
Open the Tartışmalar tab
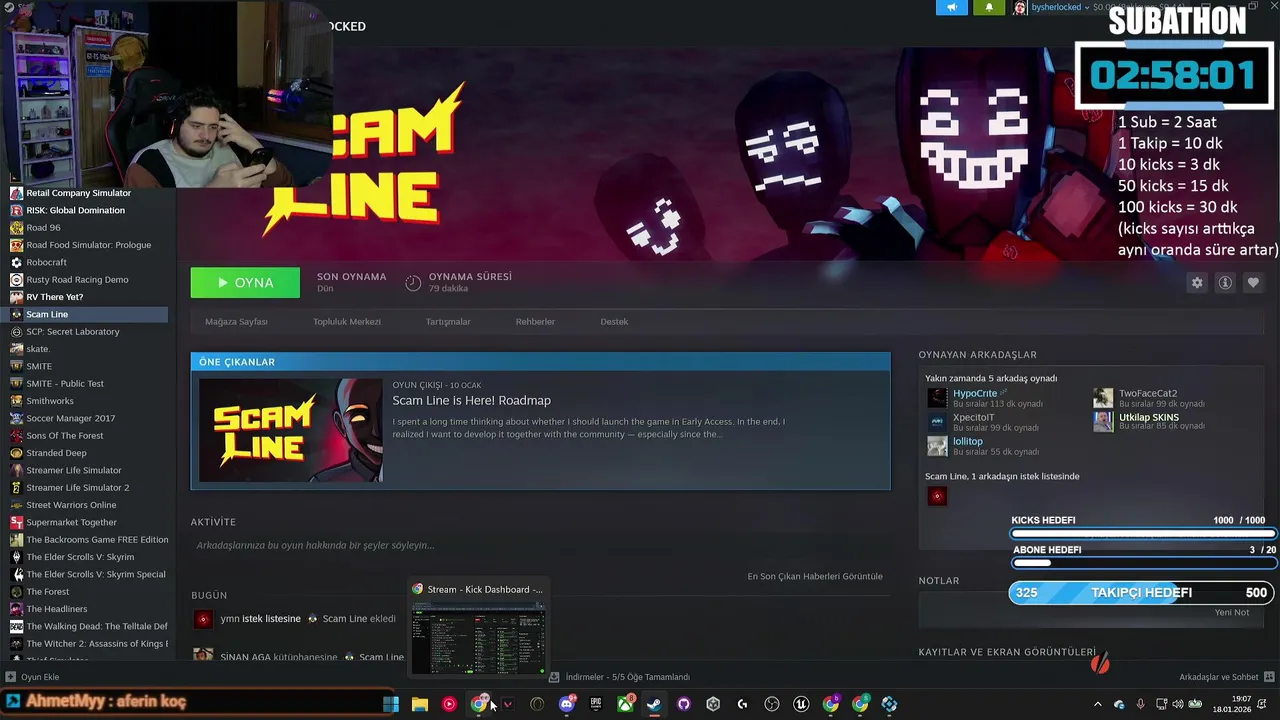pyautogui.click(x=448, y=322)
